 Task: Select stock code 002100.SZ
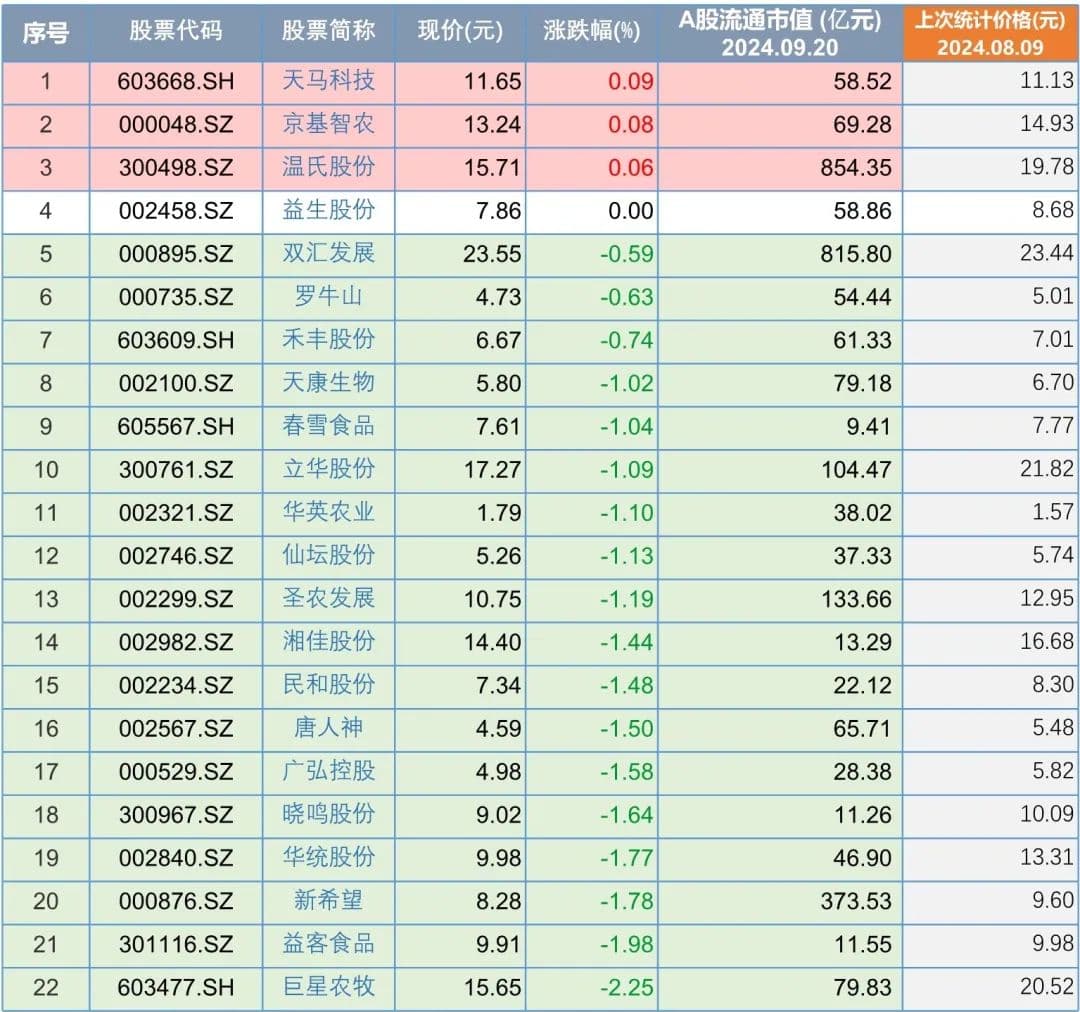[176, 384]
